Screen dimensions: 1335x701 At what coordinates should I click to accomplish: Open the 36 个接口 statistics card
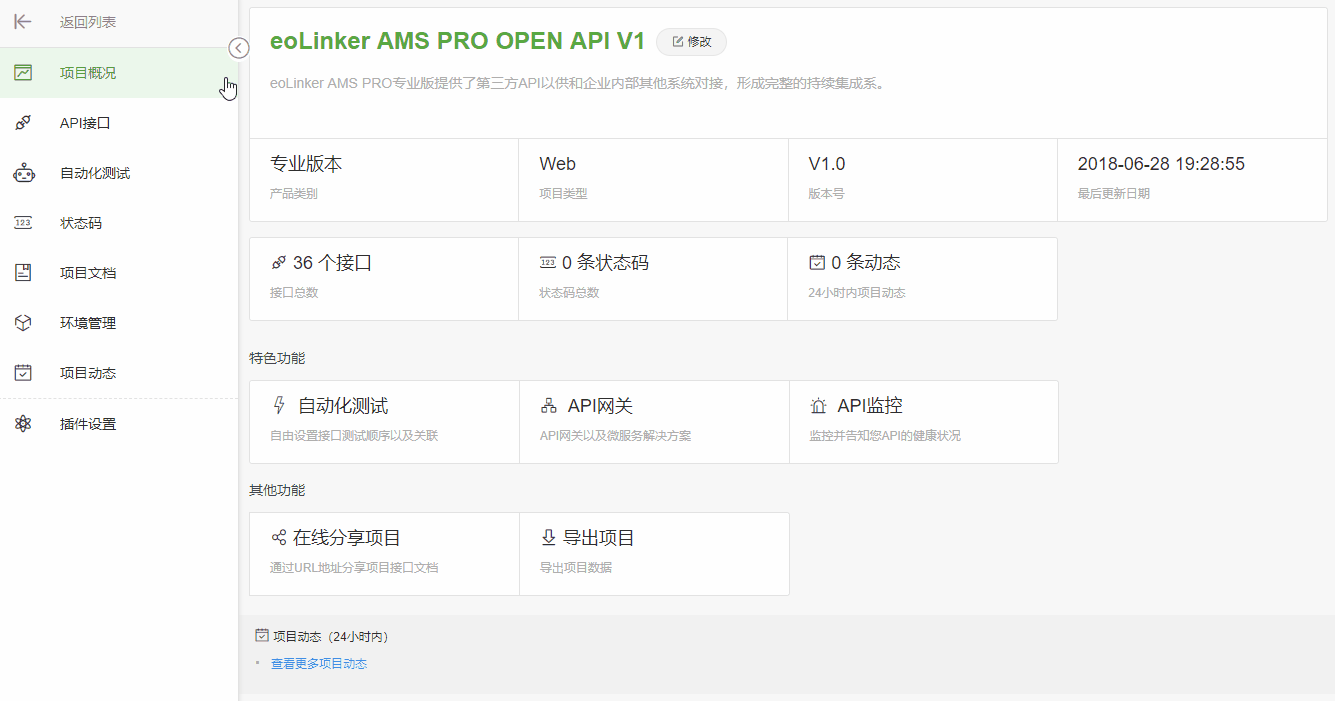coord(384,279)
